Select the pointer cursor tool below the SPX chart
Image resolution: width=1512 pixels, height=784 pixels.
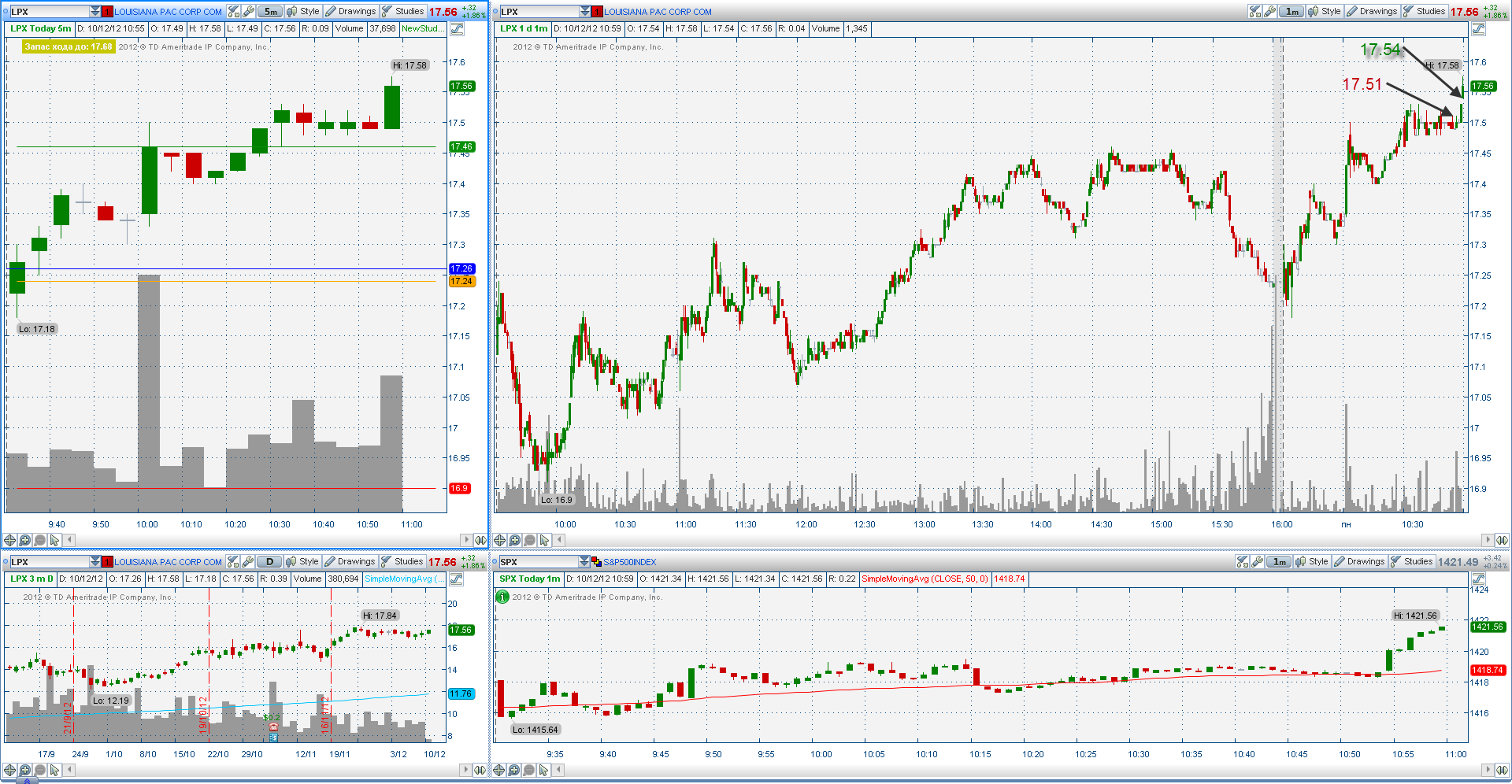pyautogui.click(x=543, y=770)
